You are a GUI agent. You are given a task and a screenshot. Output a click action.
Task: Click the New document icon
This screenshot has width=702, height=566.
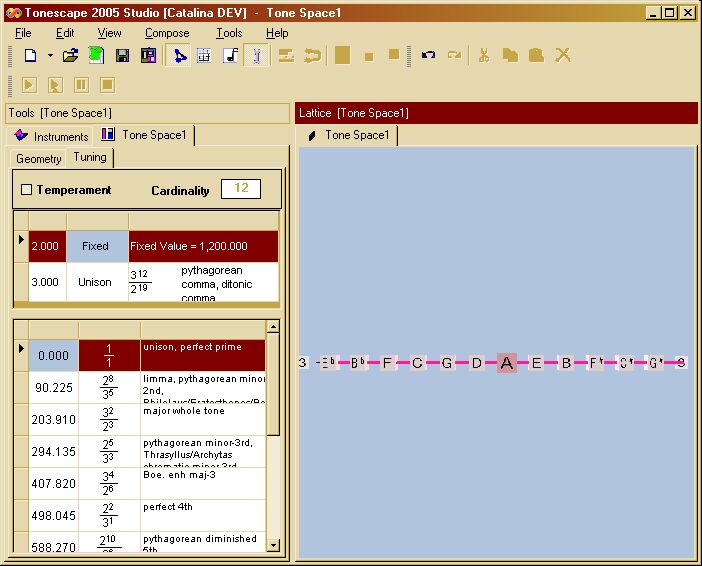tap(30, 56)
